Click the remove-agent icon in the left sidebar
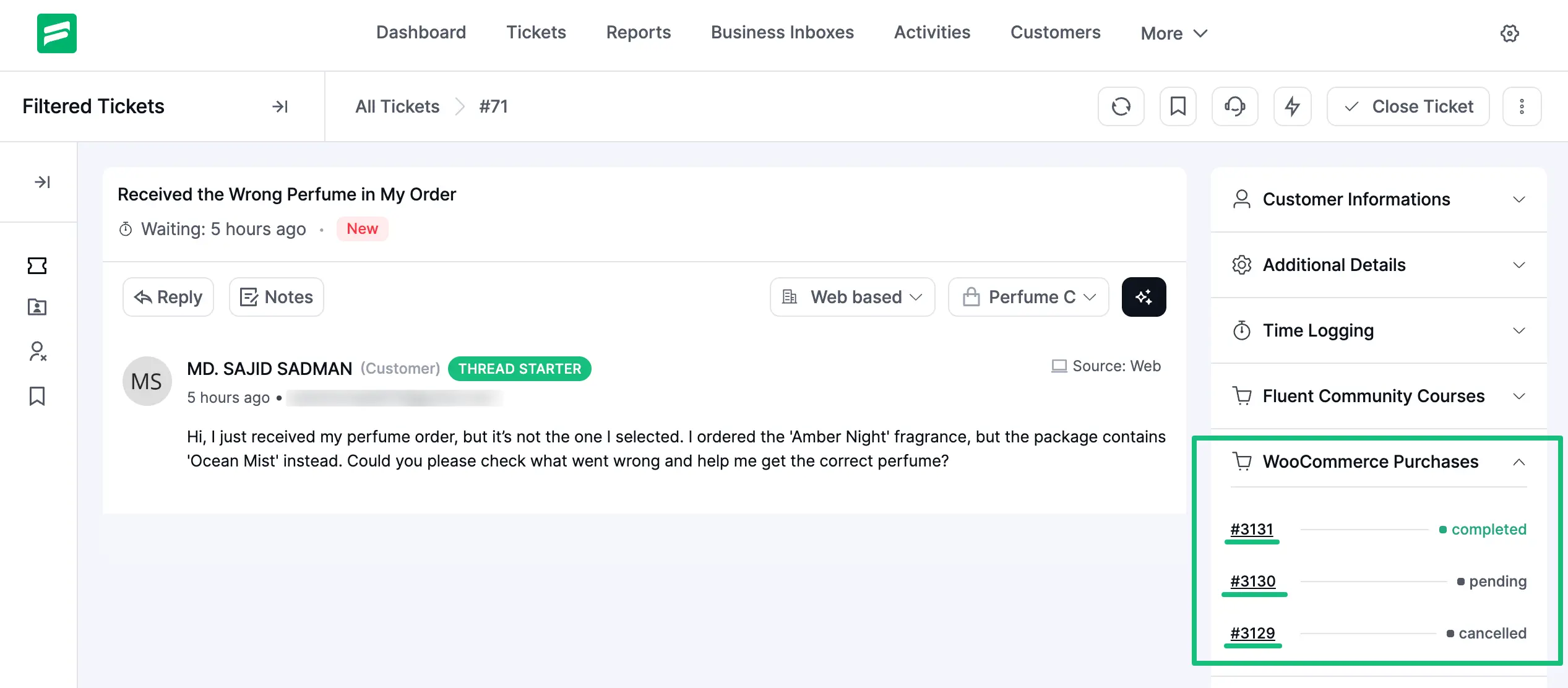The width and height of the screenshot is (1568, 688). tap(37, 352)
